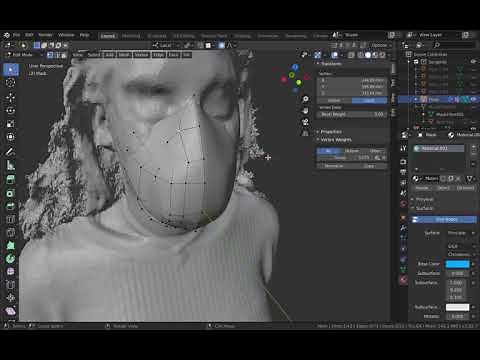The height and width of the screenshot is (360, 480).
Task: Select the Select Box tool in toolbar
Action: coord(11,70)
